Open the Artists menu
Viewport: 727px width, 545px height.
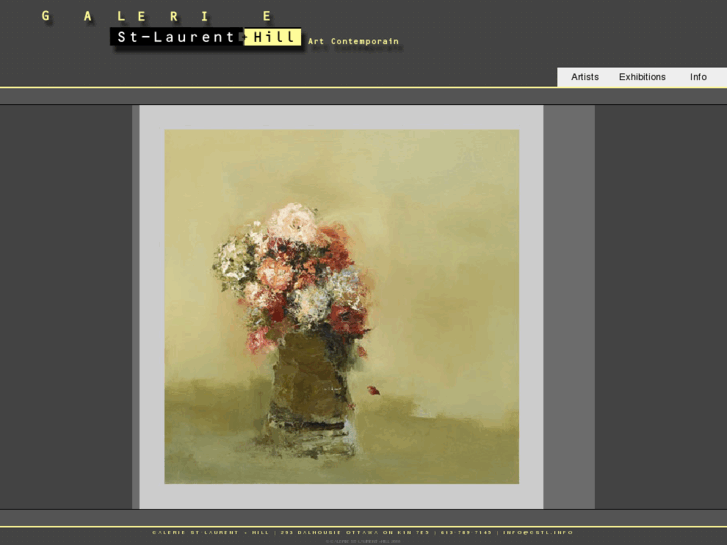pos(585,77)
